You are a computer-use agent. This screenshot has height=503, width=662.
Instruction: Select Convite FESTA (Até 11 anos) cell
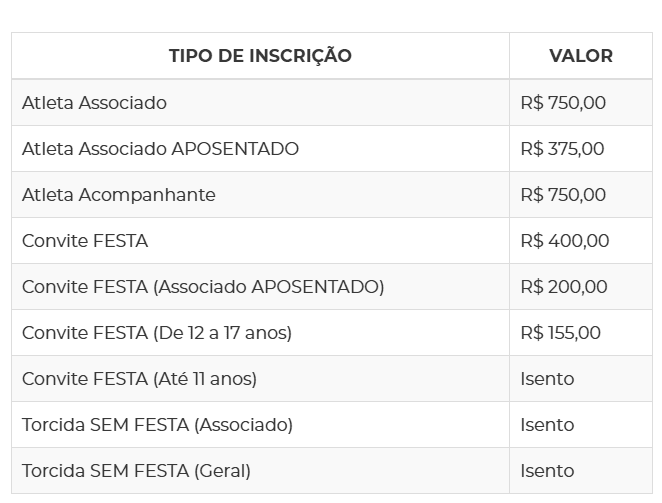(139, 379)
